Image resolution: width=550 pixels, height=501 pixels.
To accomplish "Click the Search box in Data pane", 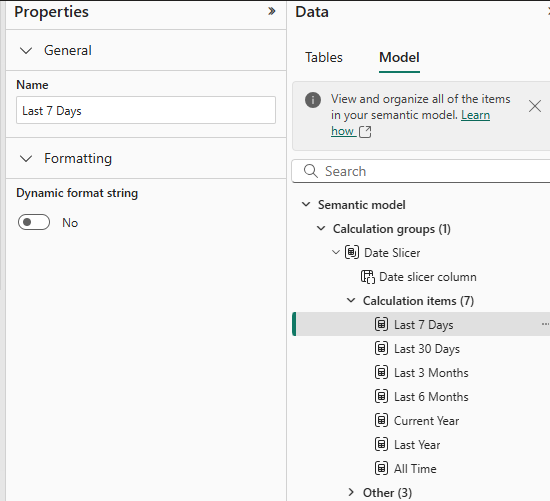I will (x=421, y=171).
